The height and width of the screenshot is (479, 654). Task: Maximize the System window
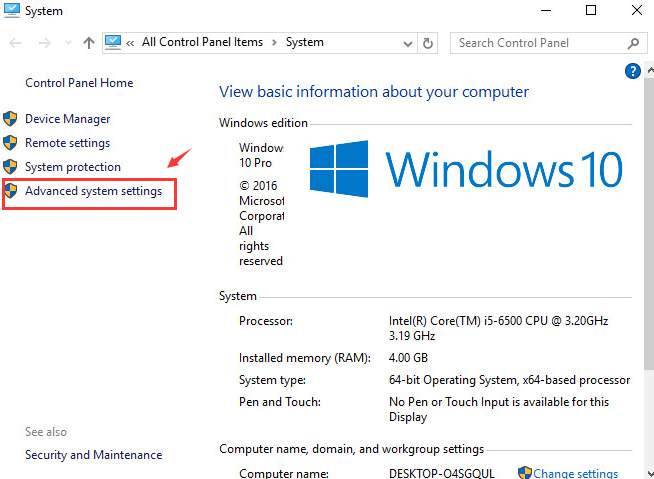(591, 10)
